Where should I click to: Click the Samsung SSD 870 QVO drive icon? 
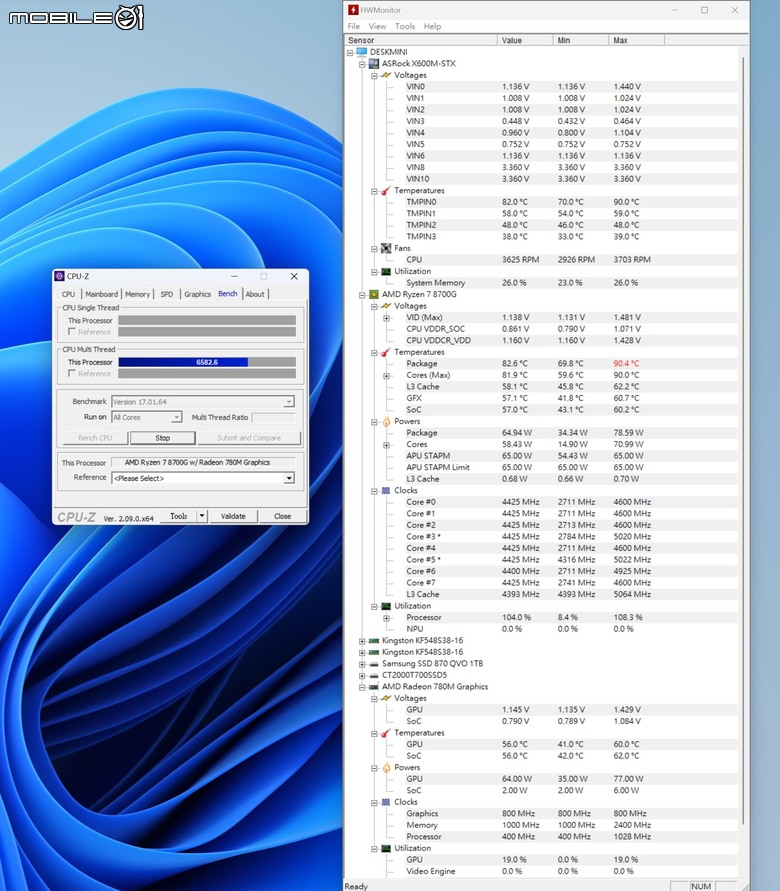point(374,664)
